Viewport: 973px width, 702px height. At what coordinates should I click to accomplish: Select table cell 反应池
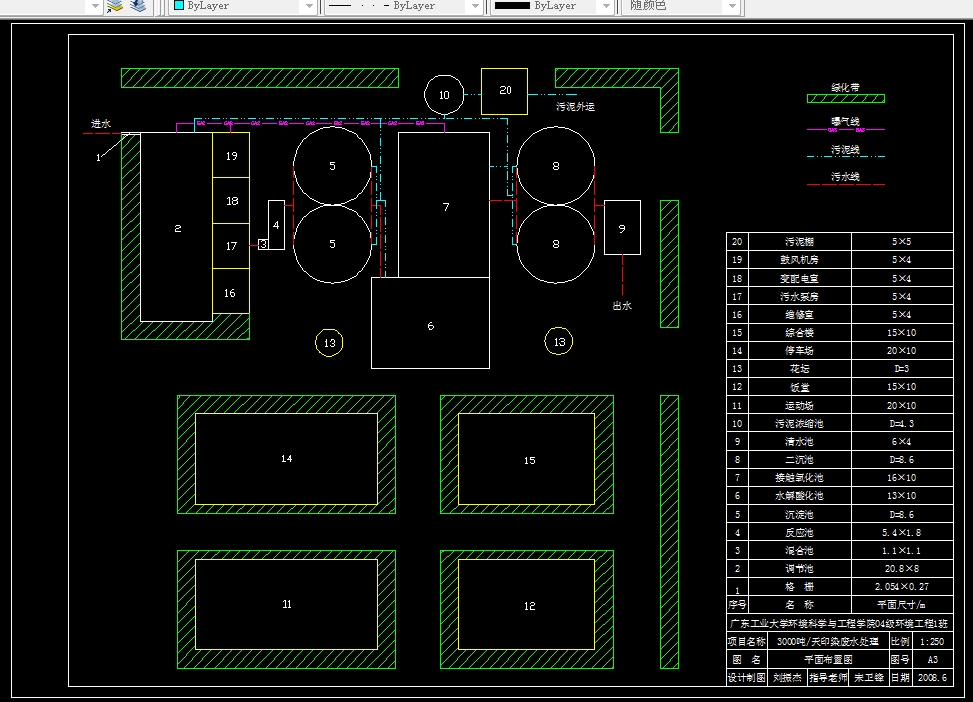[x=799, y=532]
